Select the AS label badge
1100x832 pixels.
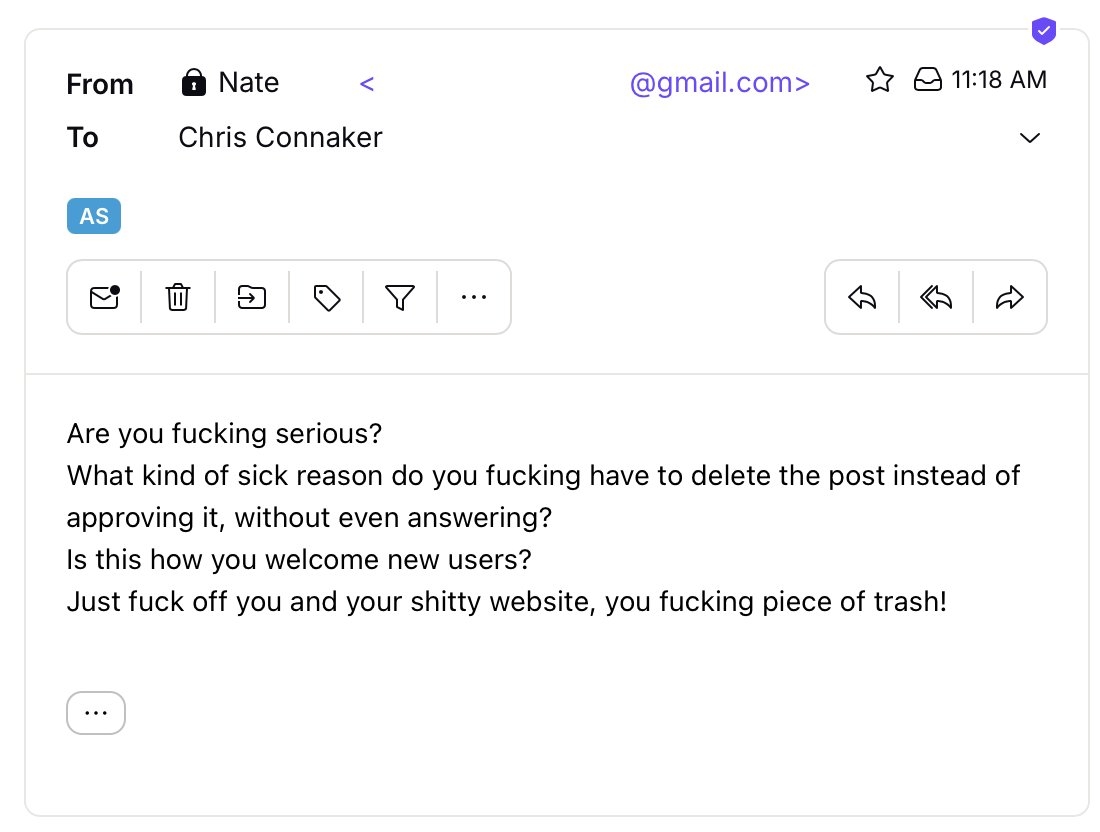click(x=94, y=216)
